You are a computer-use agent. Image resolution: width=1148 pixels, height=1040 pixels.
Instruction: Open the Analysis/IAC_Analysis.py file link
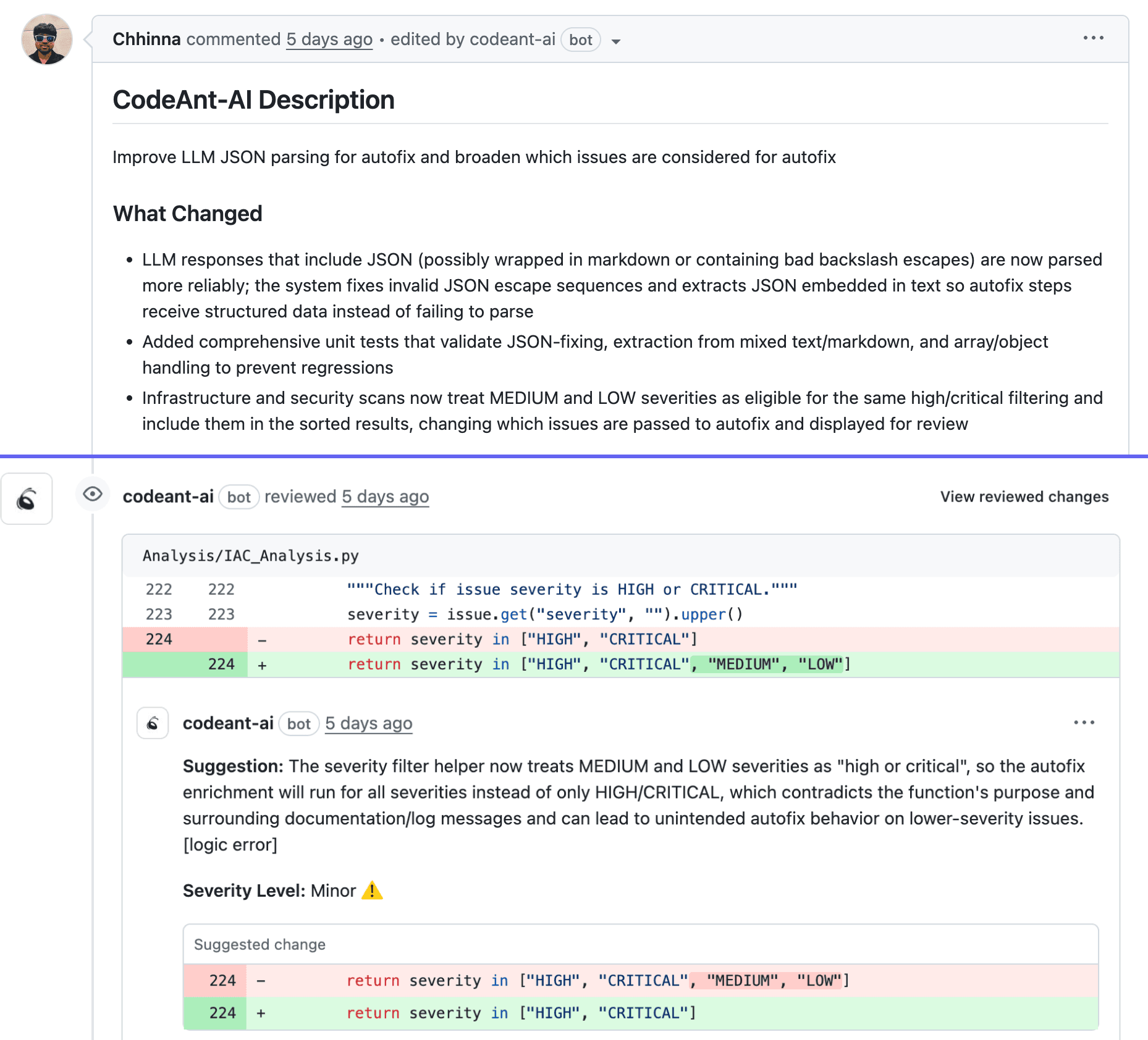(x=250, y=556)
